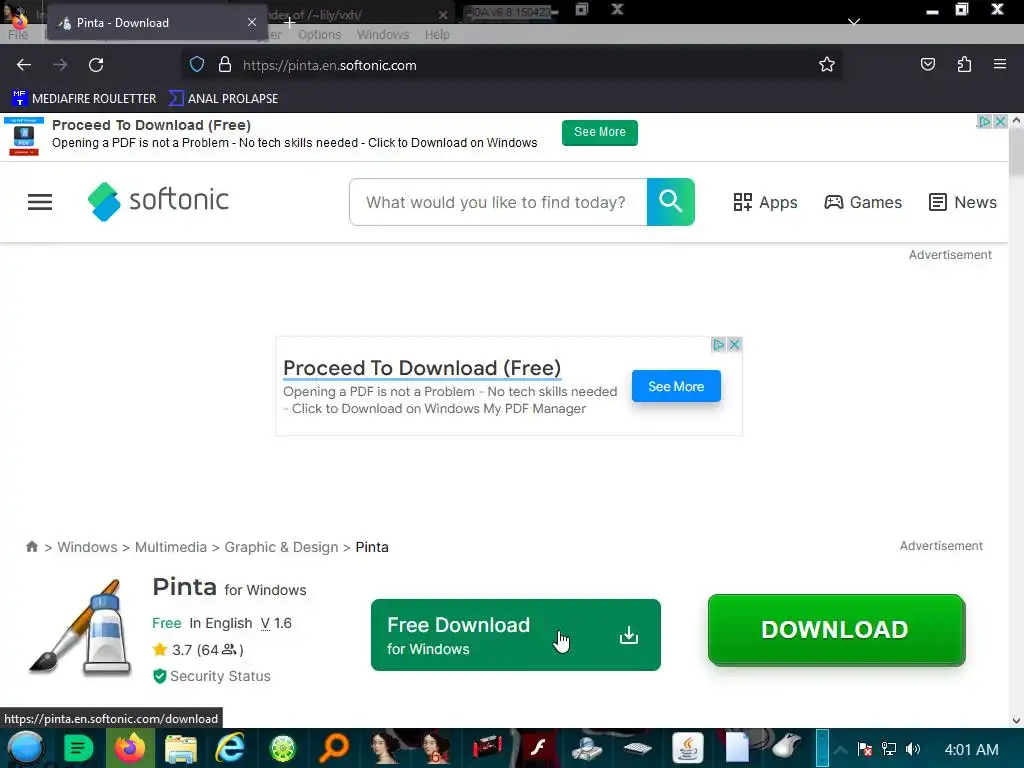
Task: Open Windows breadcrumb link
Action: (x=88, y=547)
